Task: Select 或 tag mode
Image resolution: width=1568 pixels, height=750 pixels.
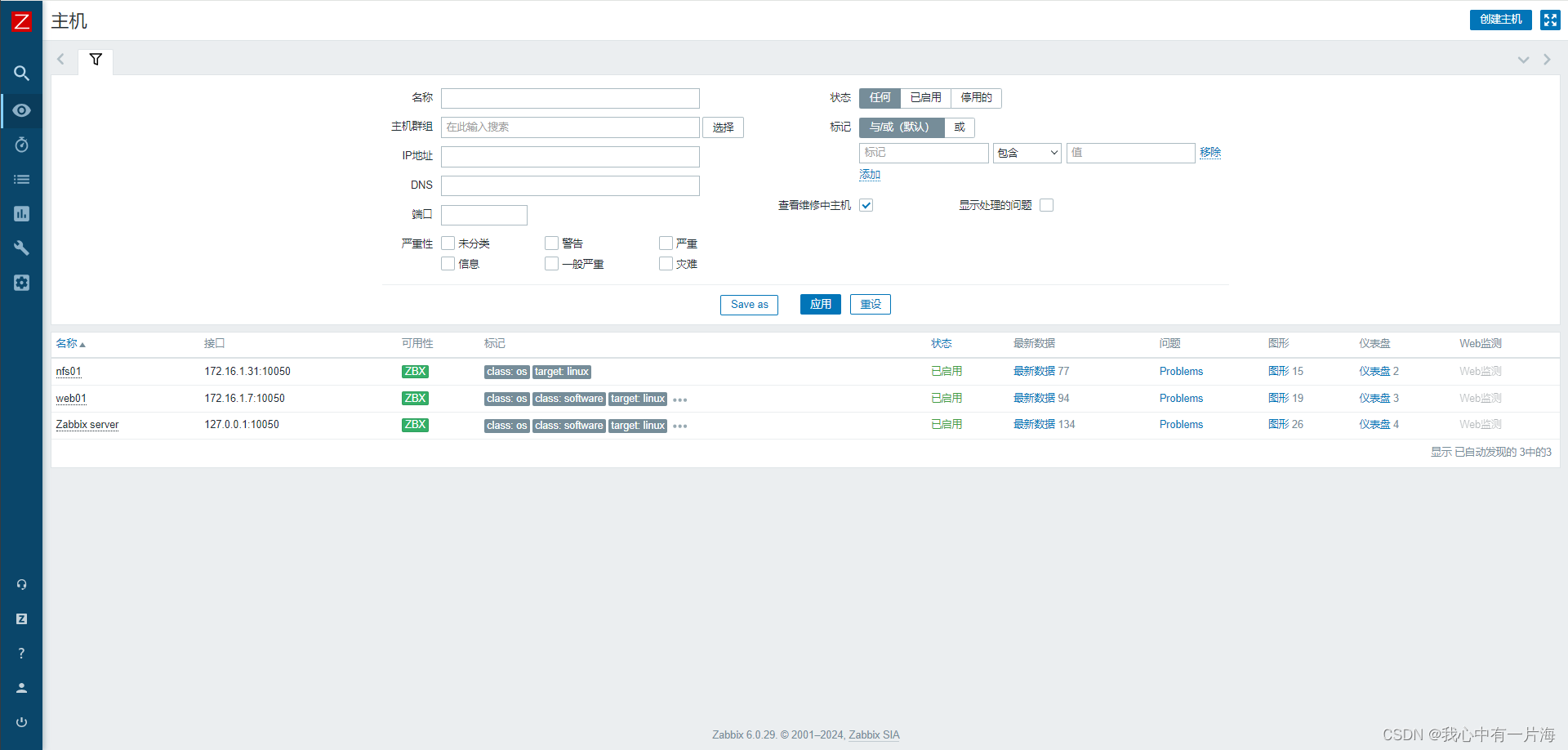Action: pyautogui.click(x=960, y=127)
